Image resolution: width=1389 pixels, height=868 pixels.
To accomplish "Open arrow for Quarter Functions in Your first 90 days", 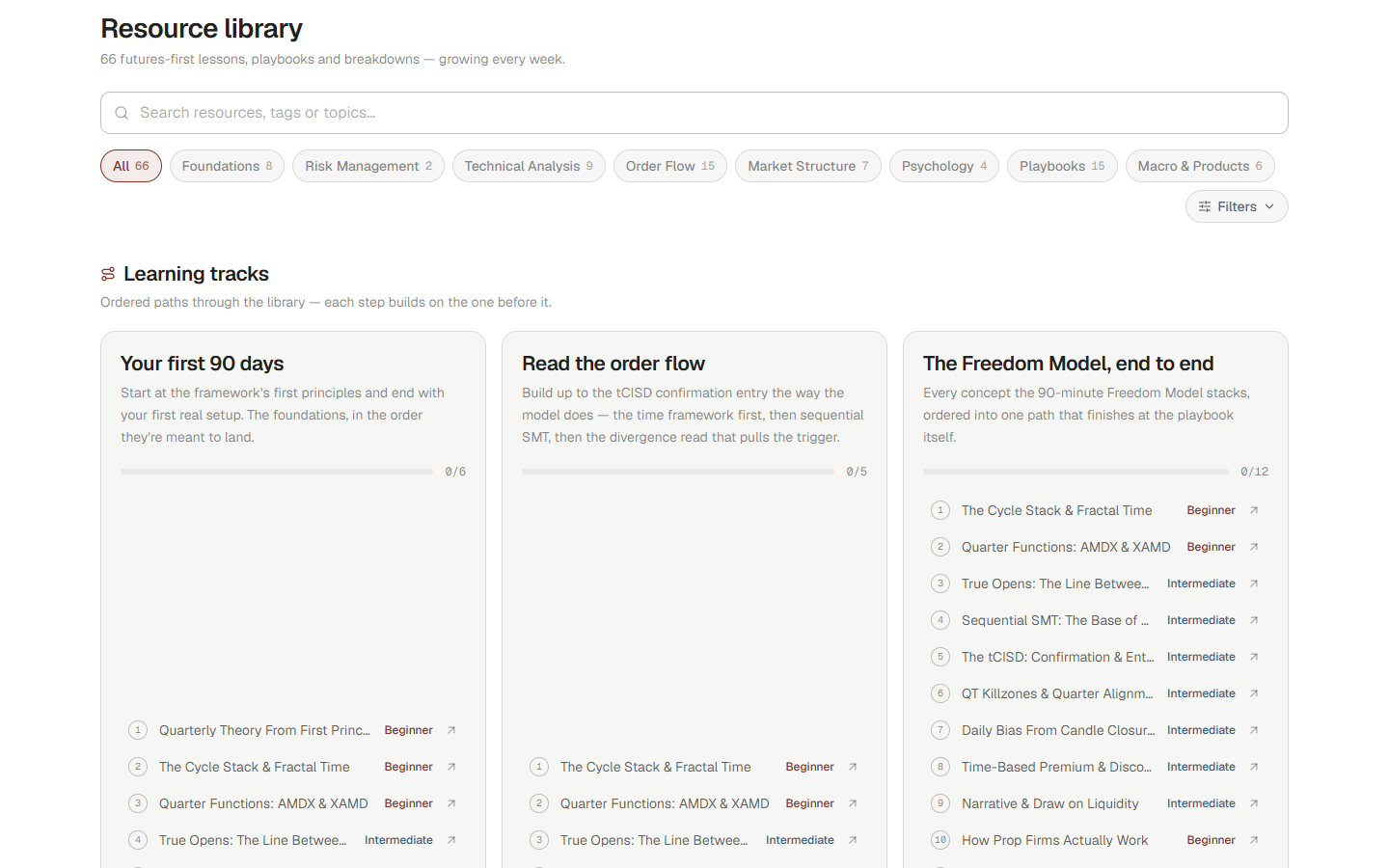I will 451,803.
